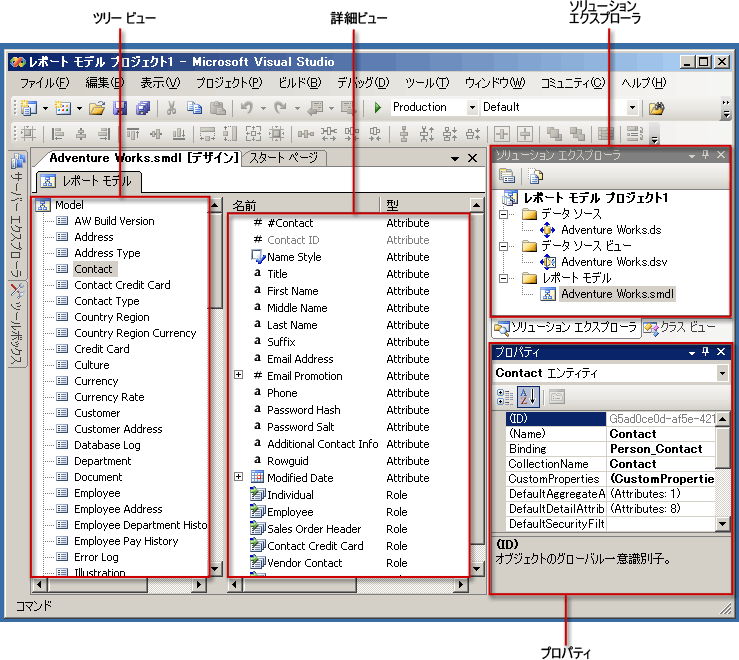Select the Employee entity in tree
The width and height of the screenshot is (739, 660).
[97, 493]
